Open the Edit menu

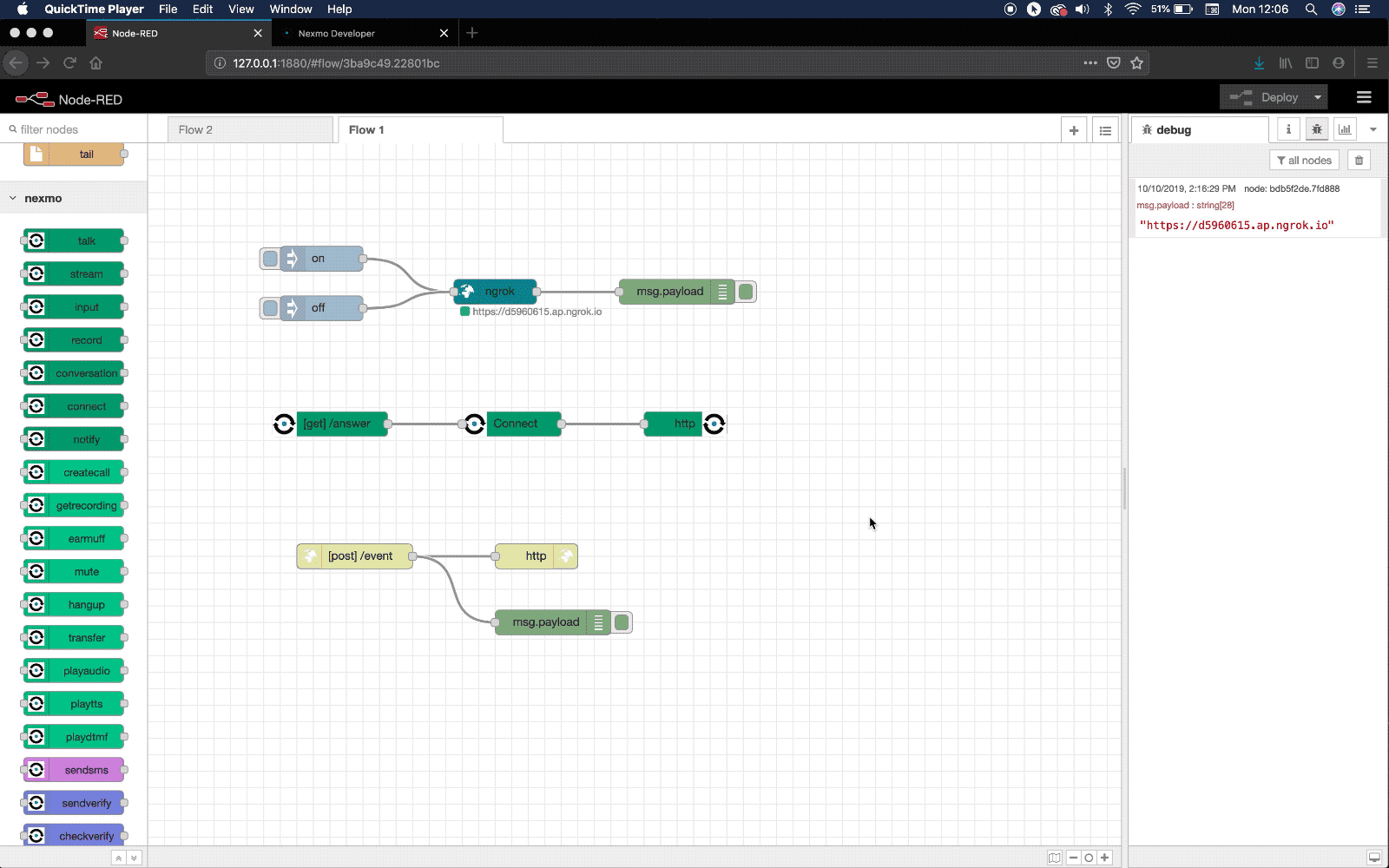[x=203, y=9]
